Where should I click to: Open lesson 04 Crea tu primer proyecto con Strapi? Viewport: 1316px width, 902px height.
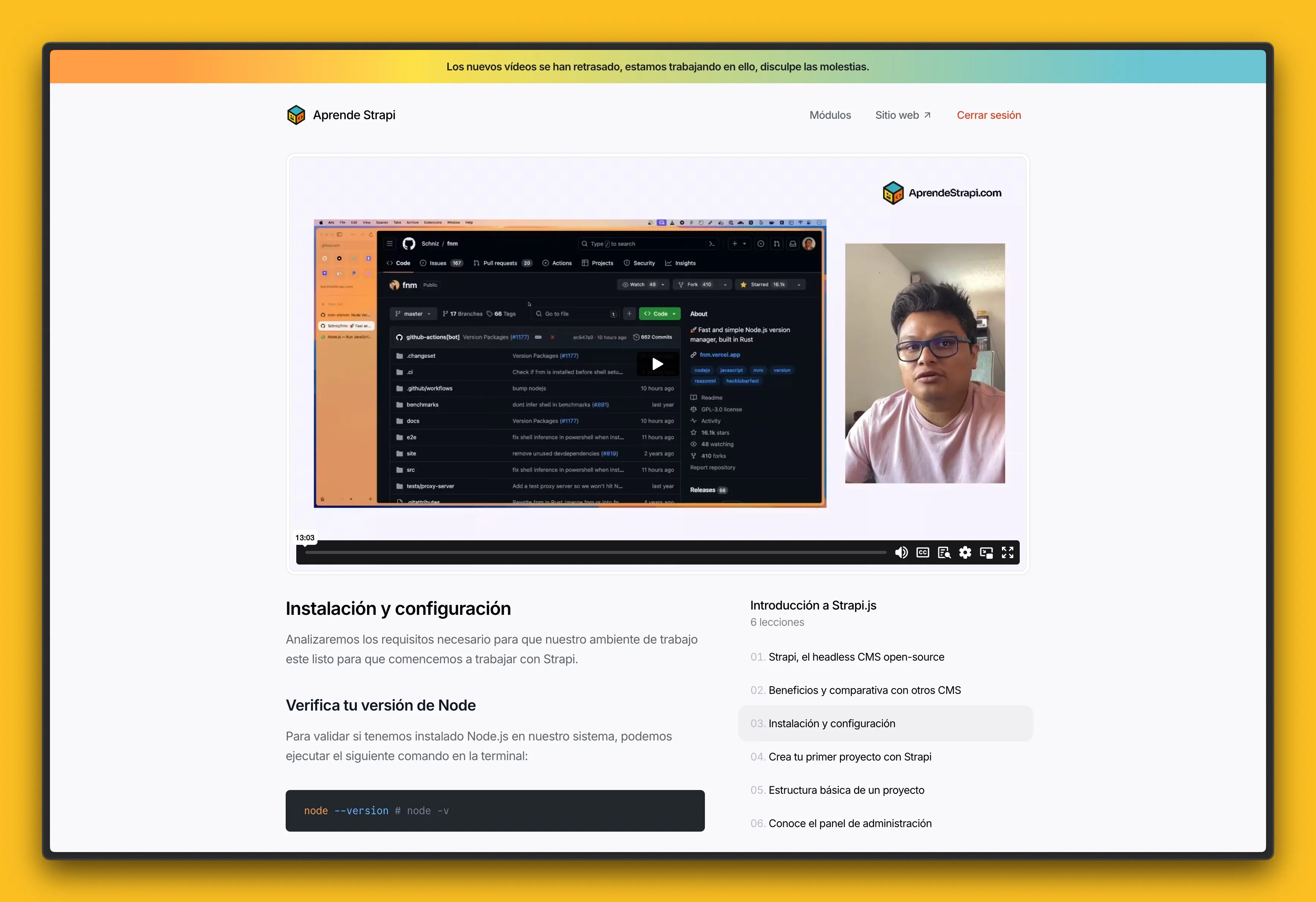point(841,756)
